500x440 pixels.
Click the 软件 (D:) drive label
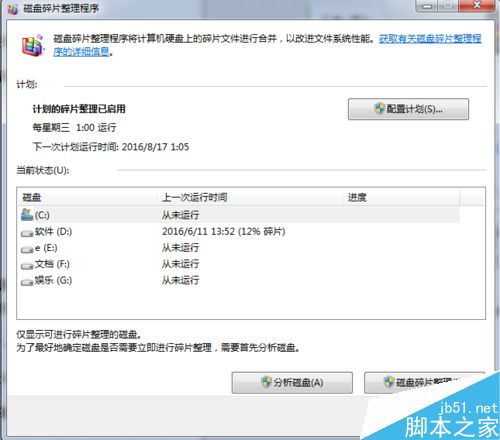[x=53, y=232]
